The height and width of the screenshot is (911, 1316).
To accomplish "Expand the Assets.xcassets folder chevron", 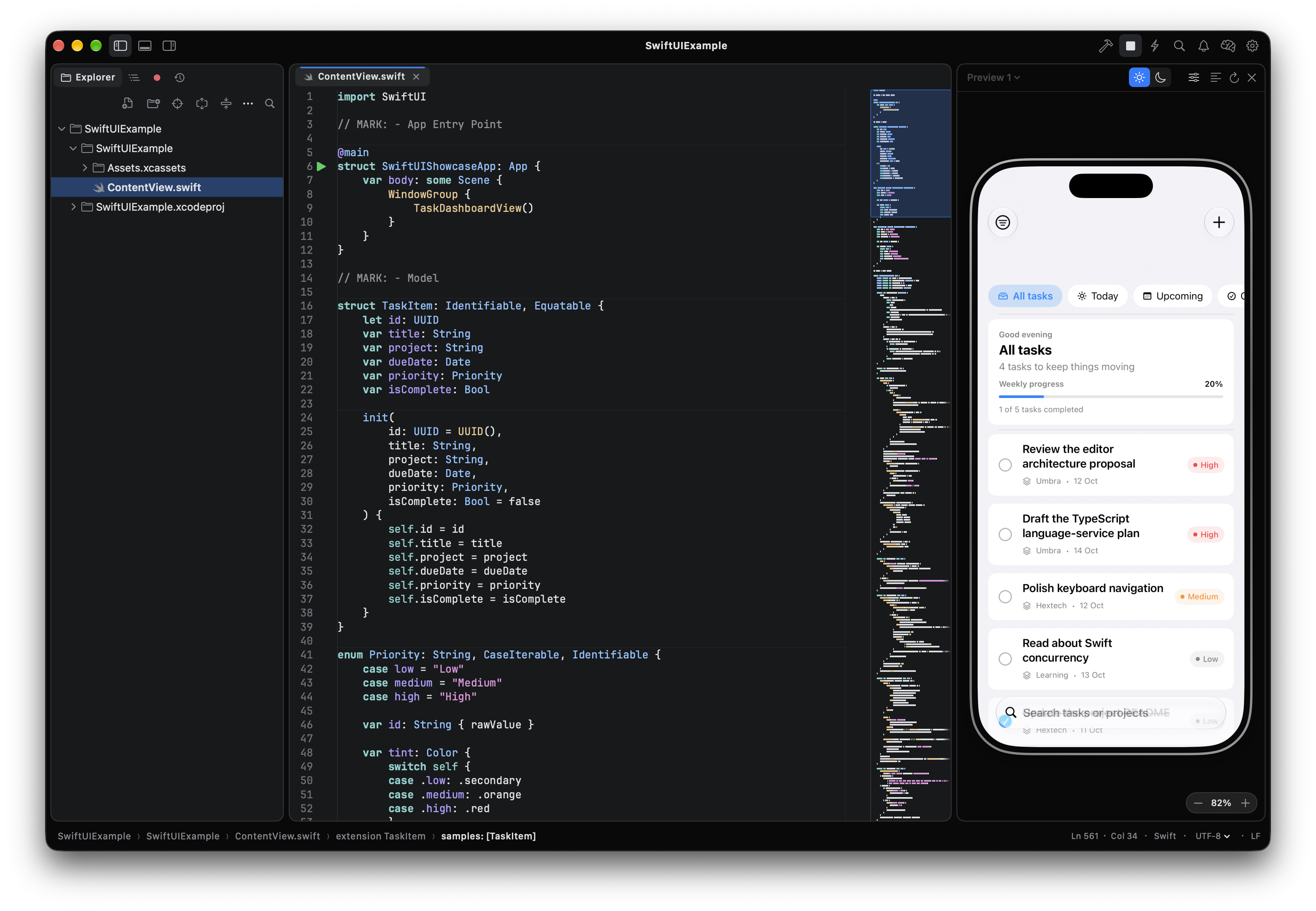I will click(x=85, y=168).
